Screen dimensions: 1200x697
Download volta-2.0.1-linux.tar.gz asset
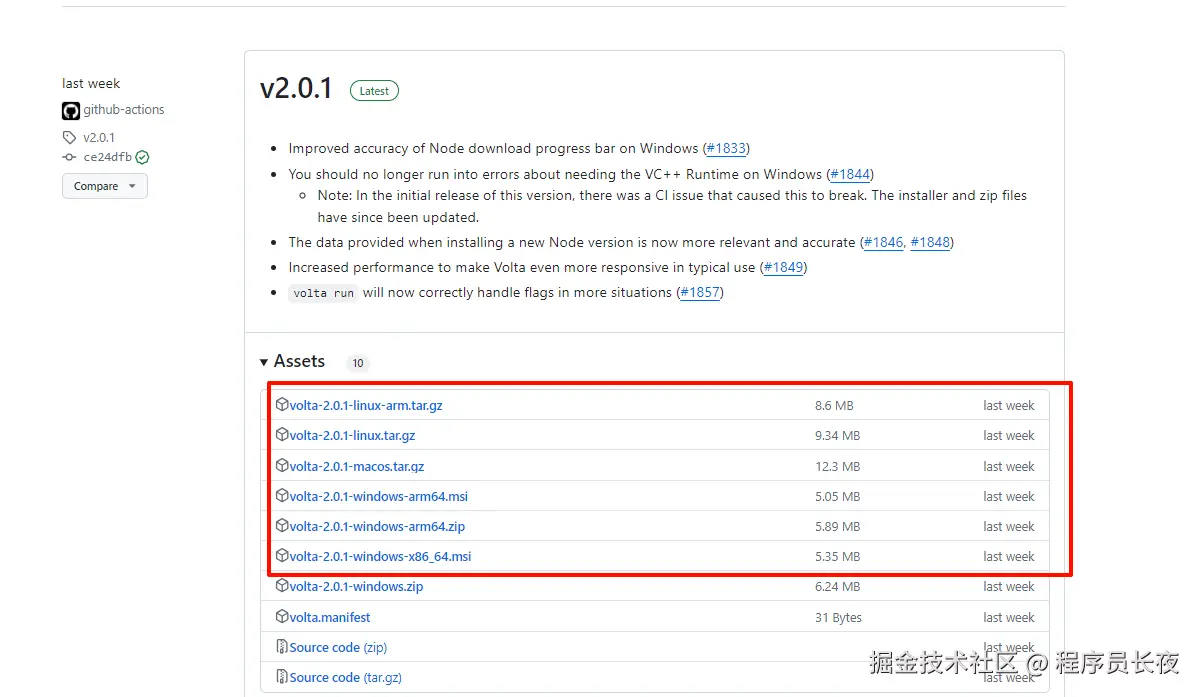coord(352,435)
